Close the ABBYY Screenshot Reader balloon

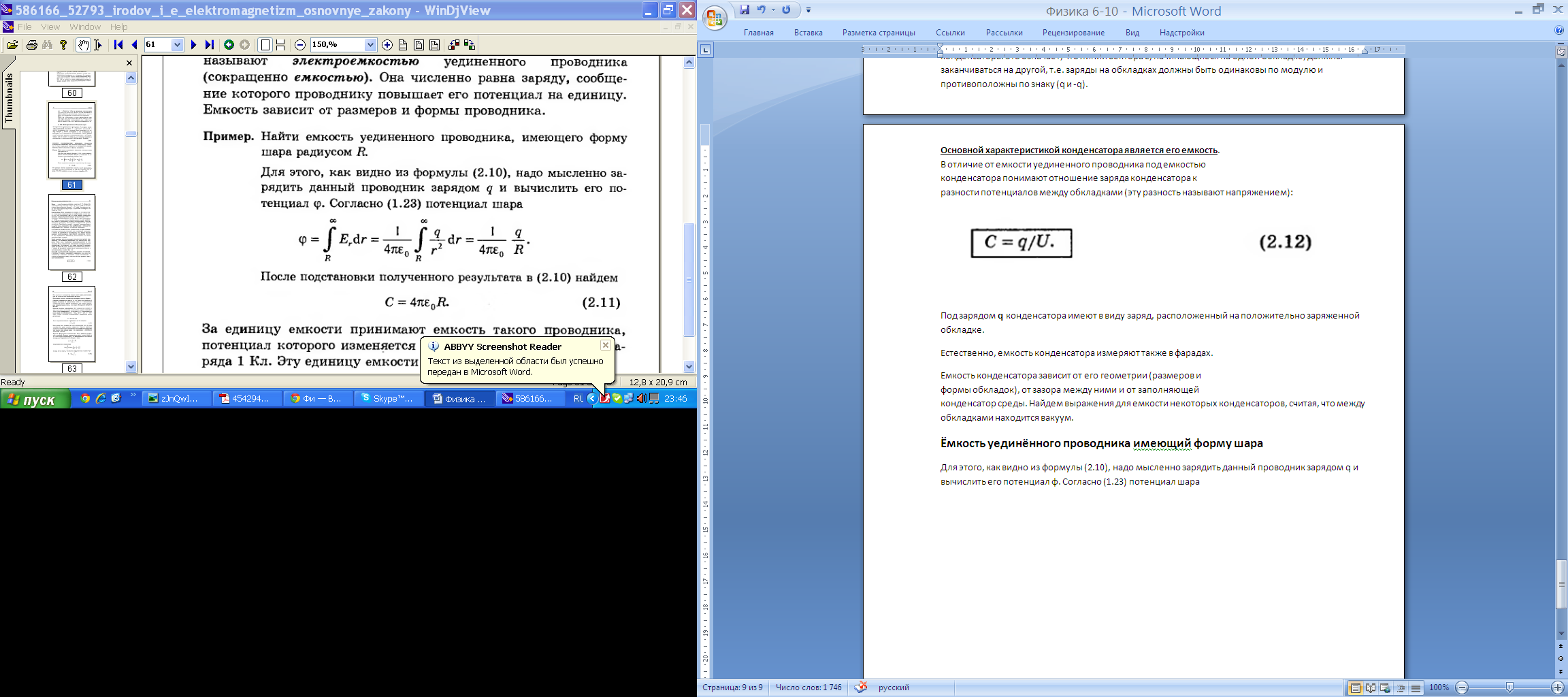(x=605, y=346)
